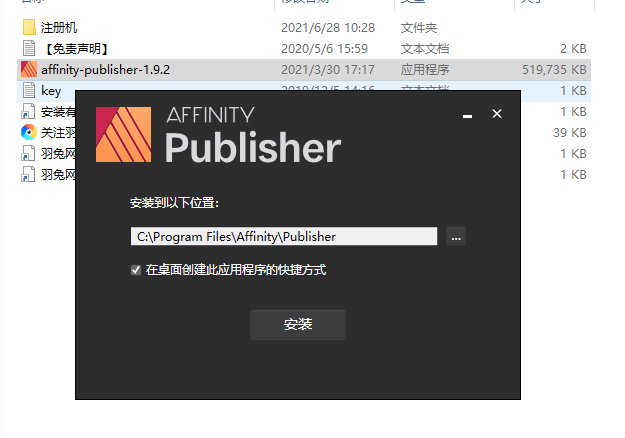
Task: Click the 2021/3/30 17:17 date cell
Action: tap(328, 70)
